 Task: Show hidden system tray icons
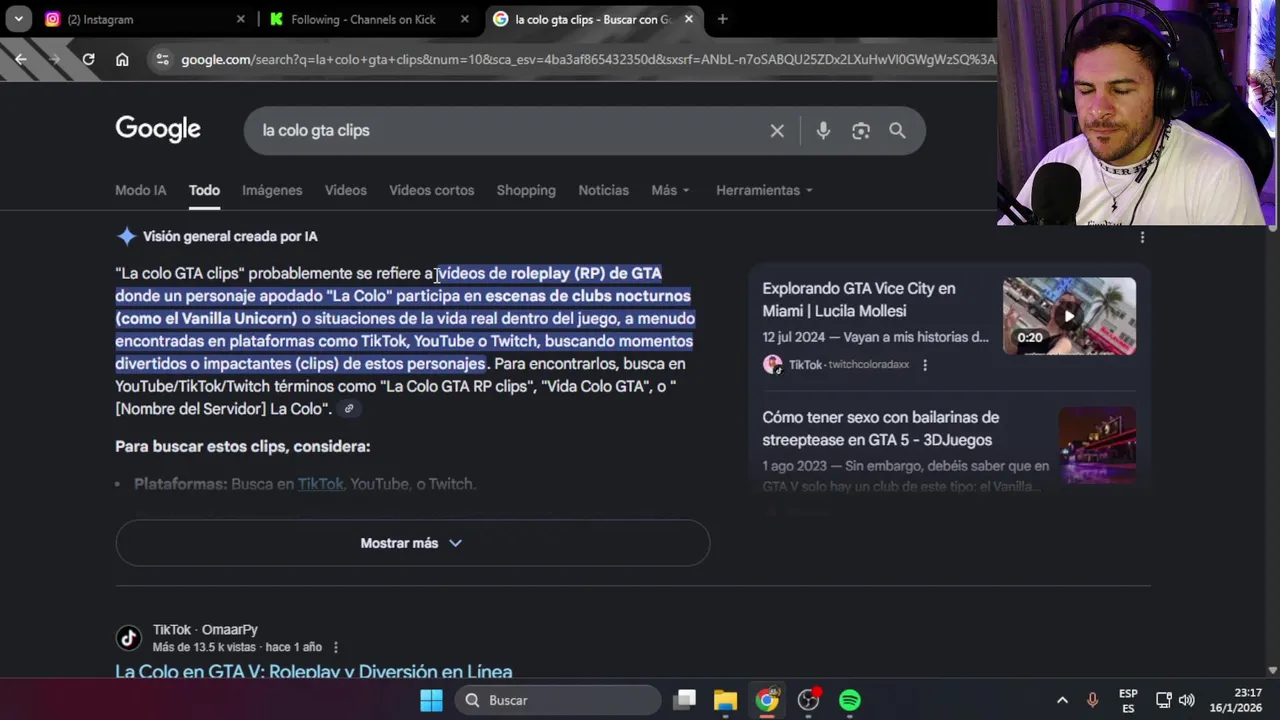[x=1062, y=700]
